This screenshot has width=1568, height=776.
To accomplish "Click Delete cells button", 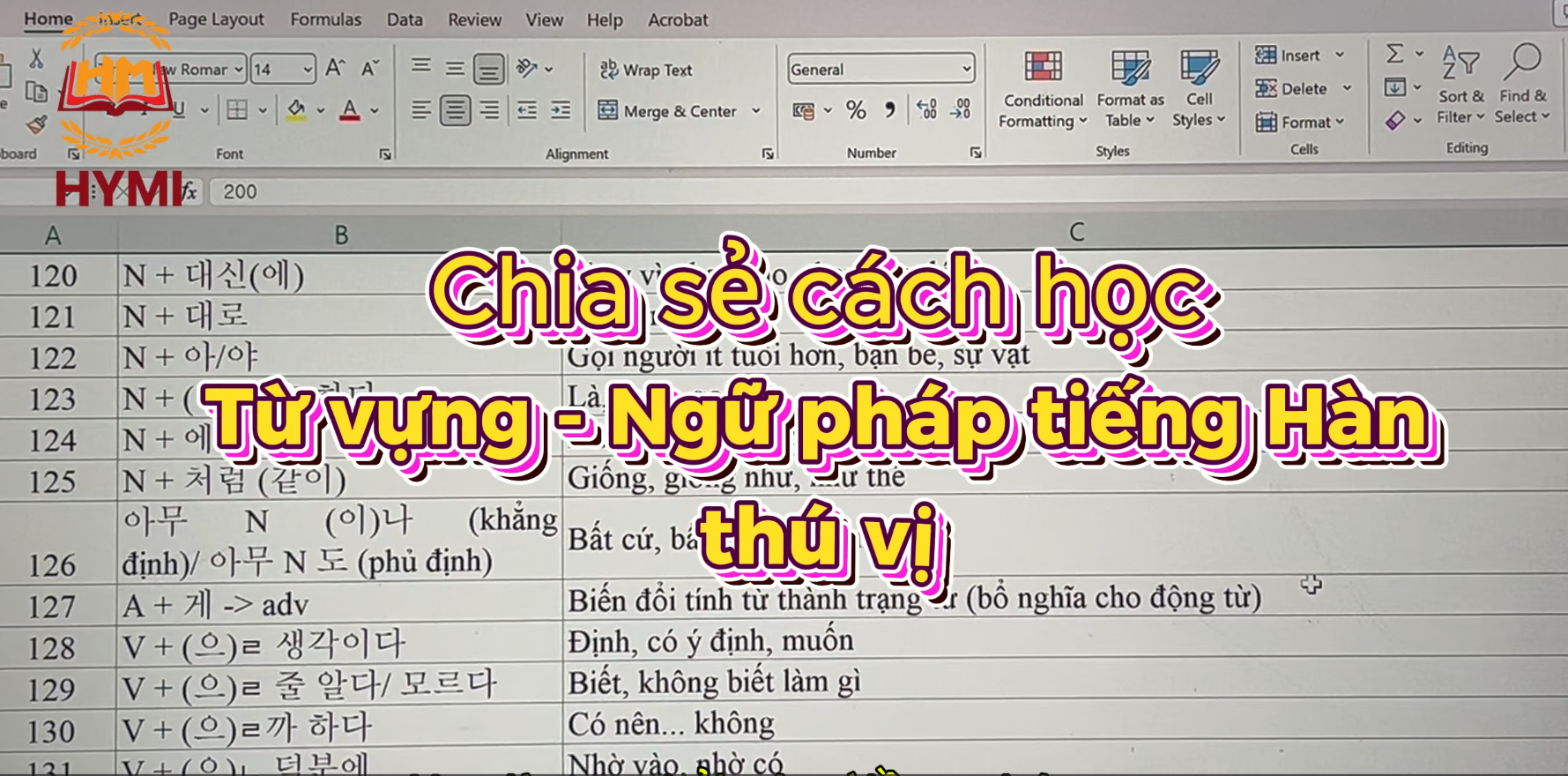I will (x=1291, y=88).
